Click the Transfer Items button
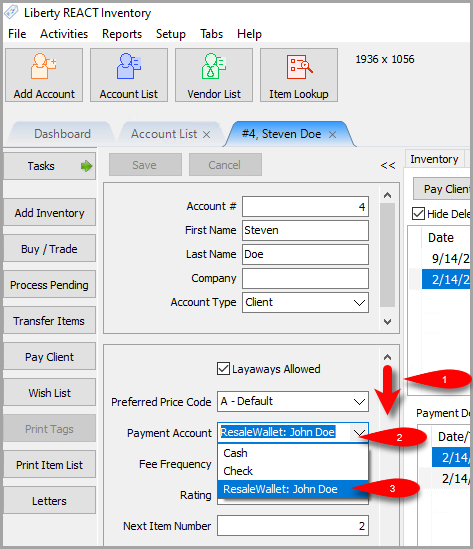Screen dimensions: 473x549 [49, 321]
